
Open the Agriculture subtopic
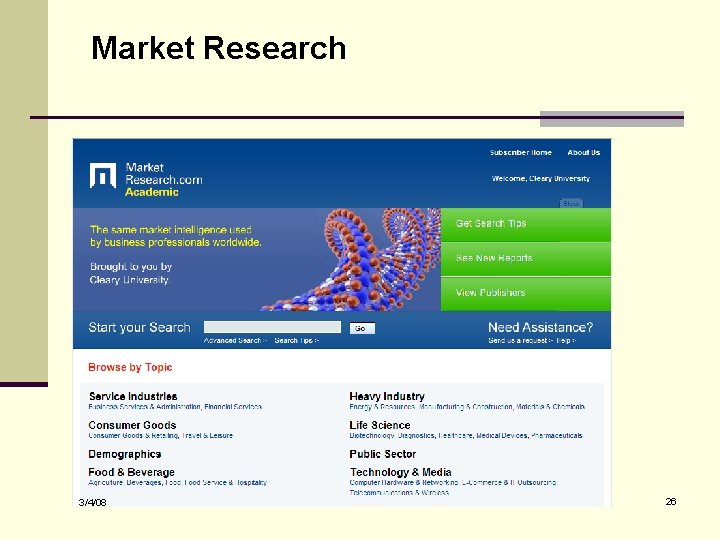[x=105, y=483]
